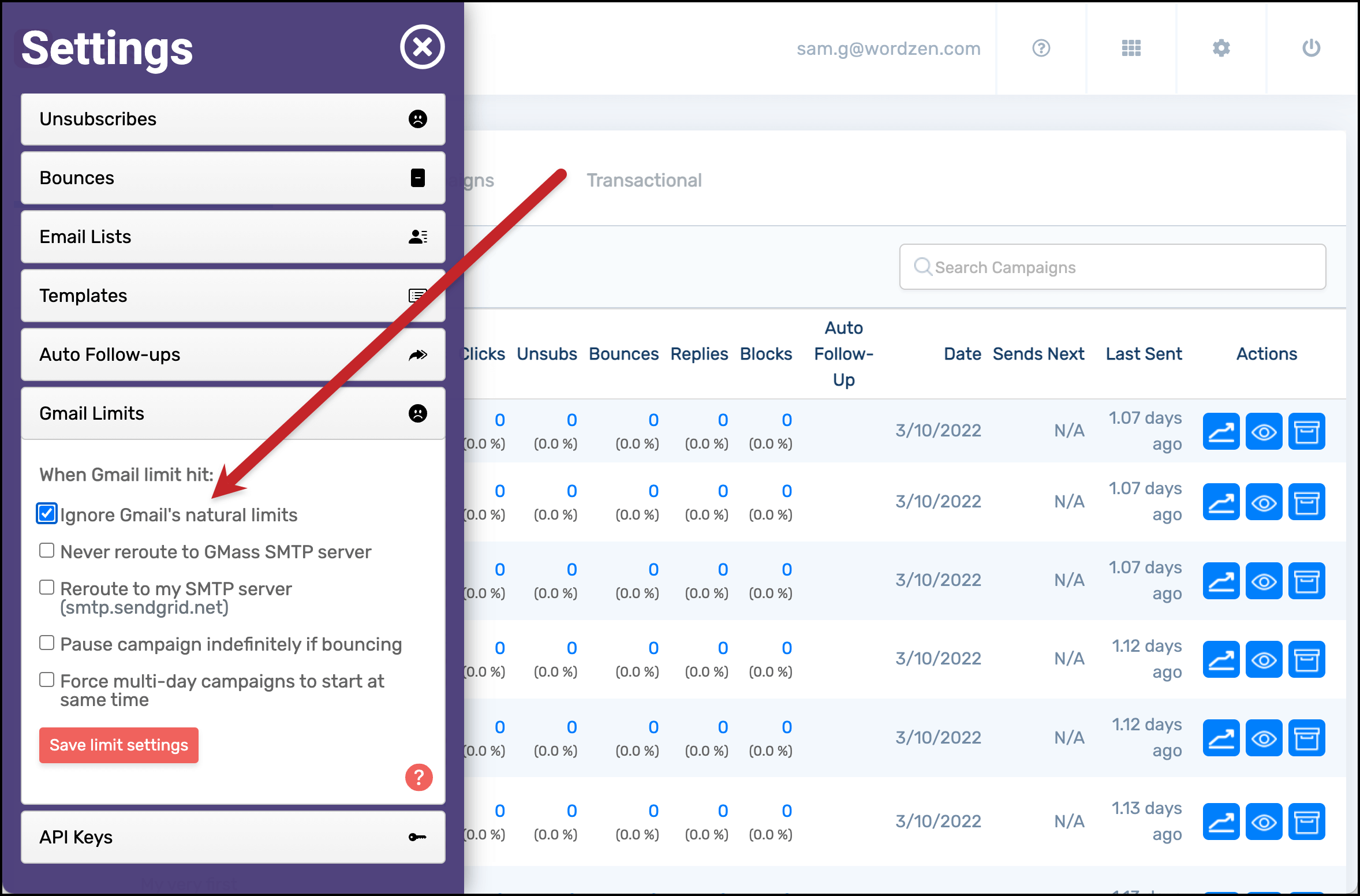Click eye view icon in fifth campaign row
This screenshot has height=896, width=1360.
point(1264,738)
